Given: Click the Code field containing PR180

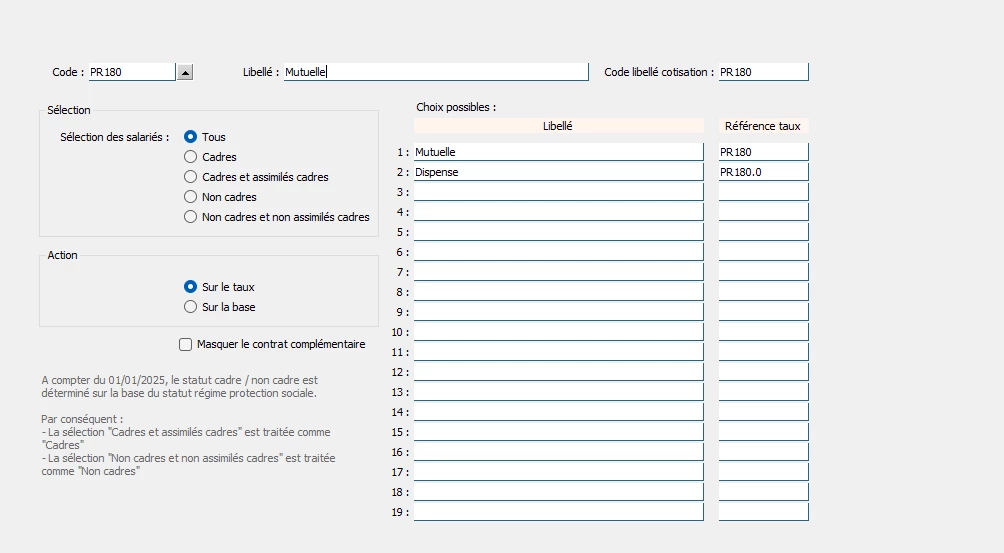Looking at the screenshot, I should click(131, 72).
